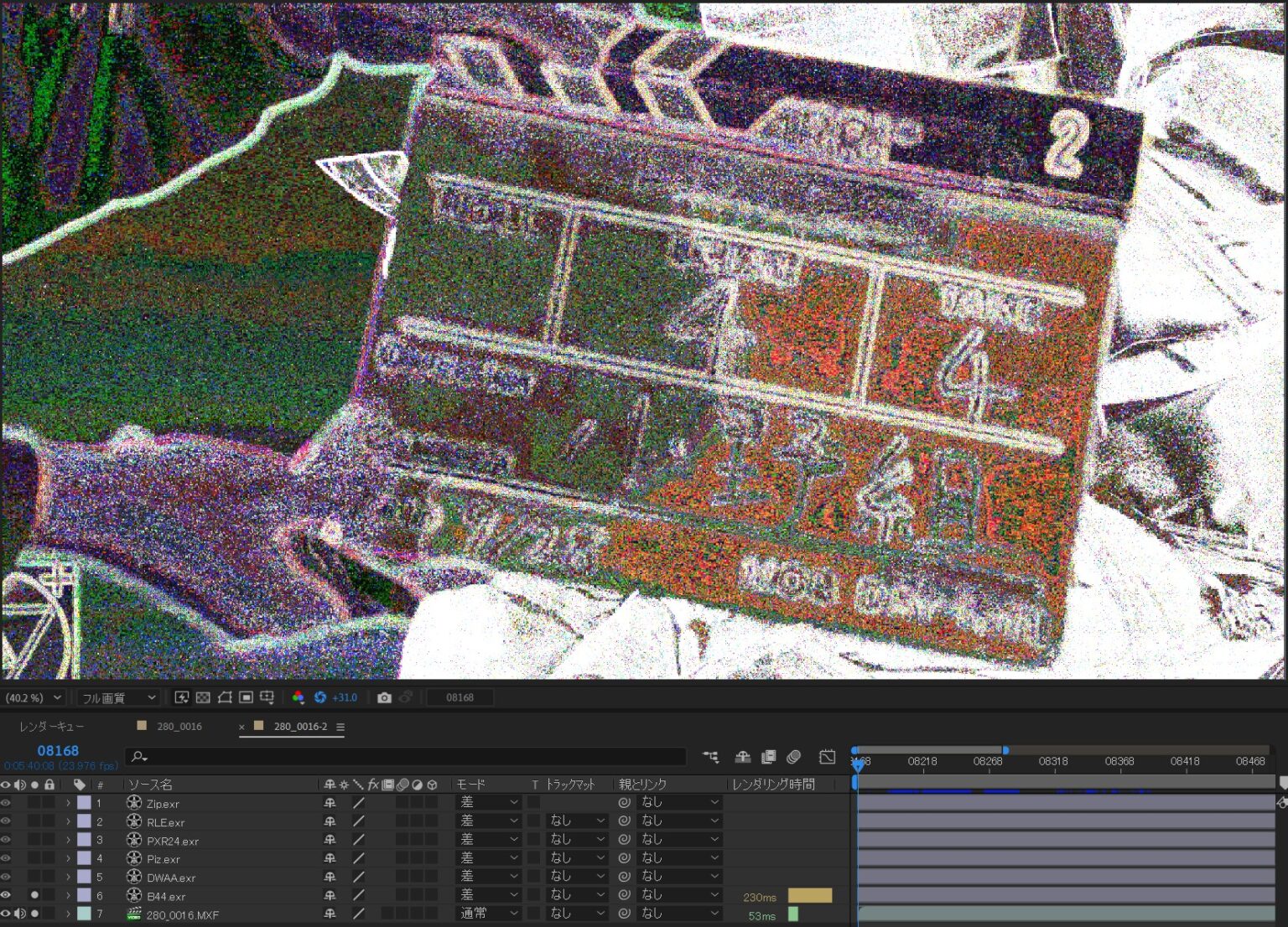Open the レンダーキュー tab

[51, 727]
